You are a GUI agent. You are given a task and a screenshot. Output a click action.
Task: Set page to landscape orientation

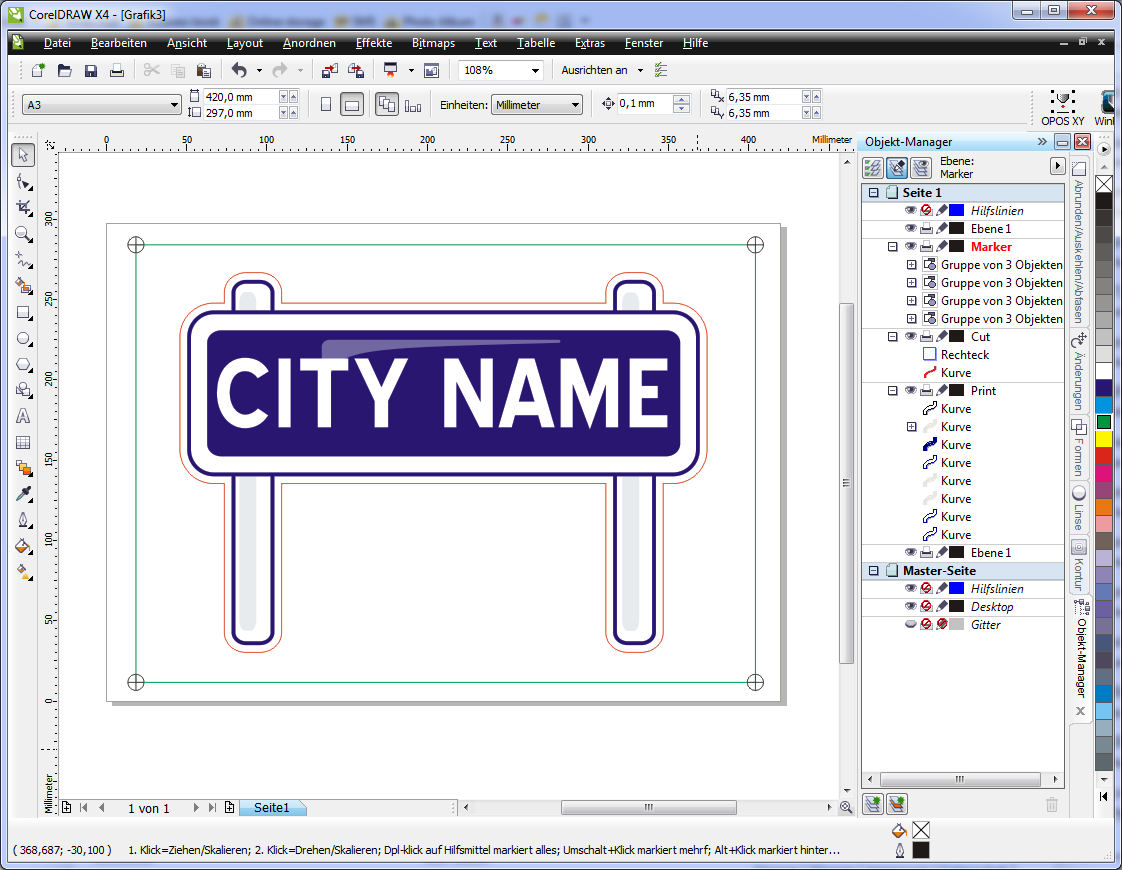[351, 105]
